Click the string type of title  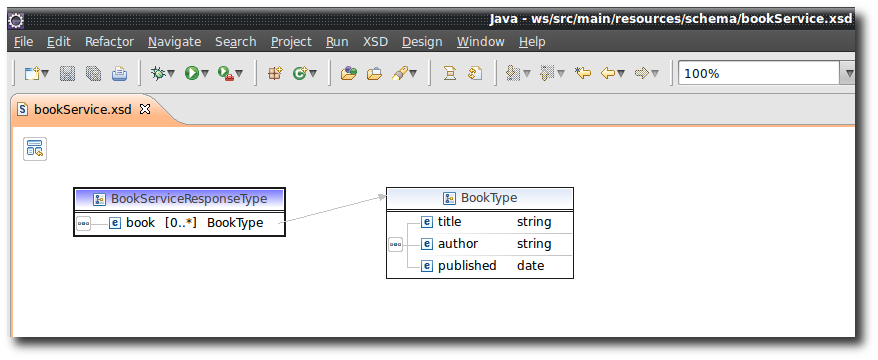click(x=534, y=222)
